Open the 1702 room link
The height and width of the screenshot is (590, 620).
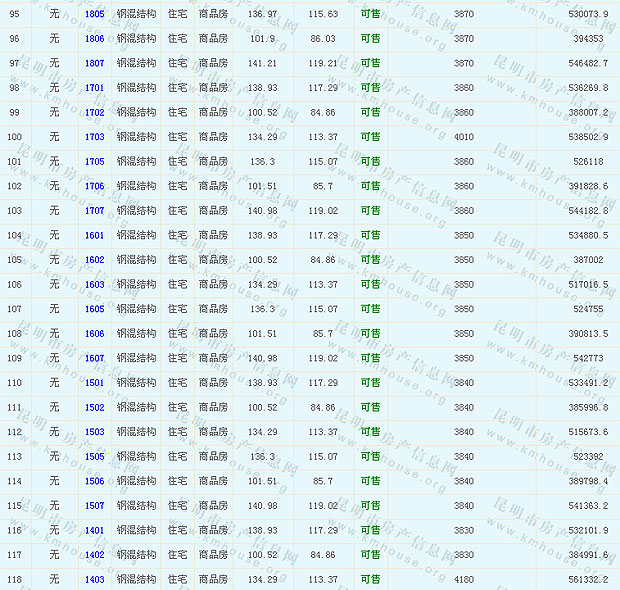(94, 112)
